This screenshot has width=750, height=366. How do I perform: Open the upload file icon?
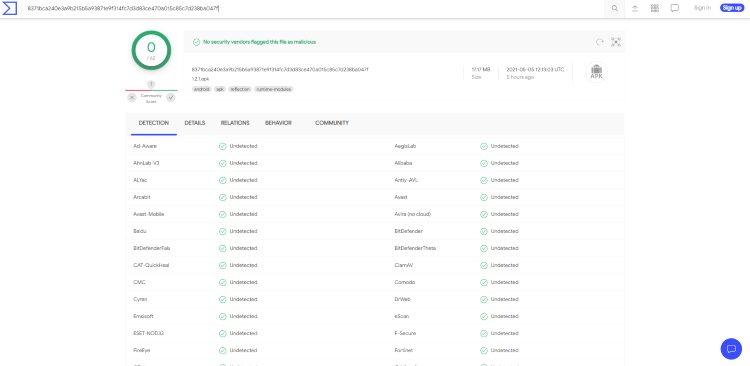[635, 8]
